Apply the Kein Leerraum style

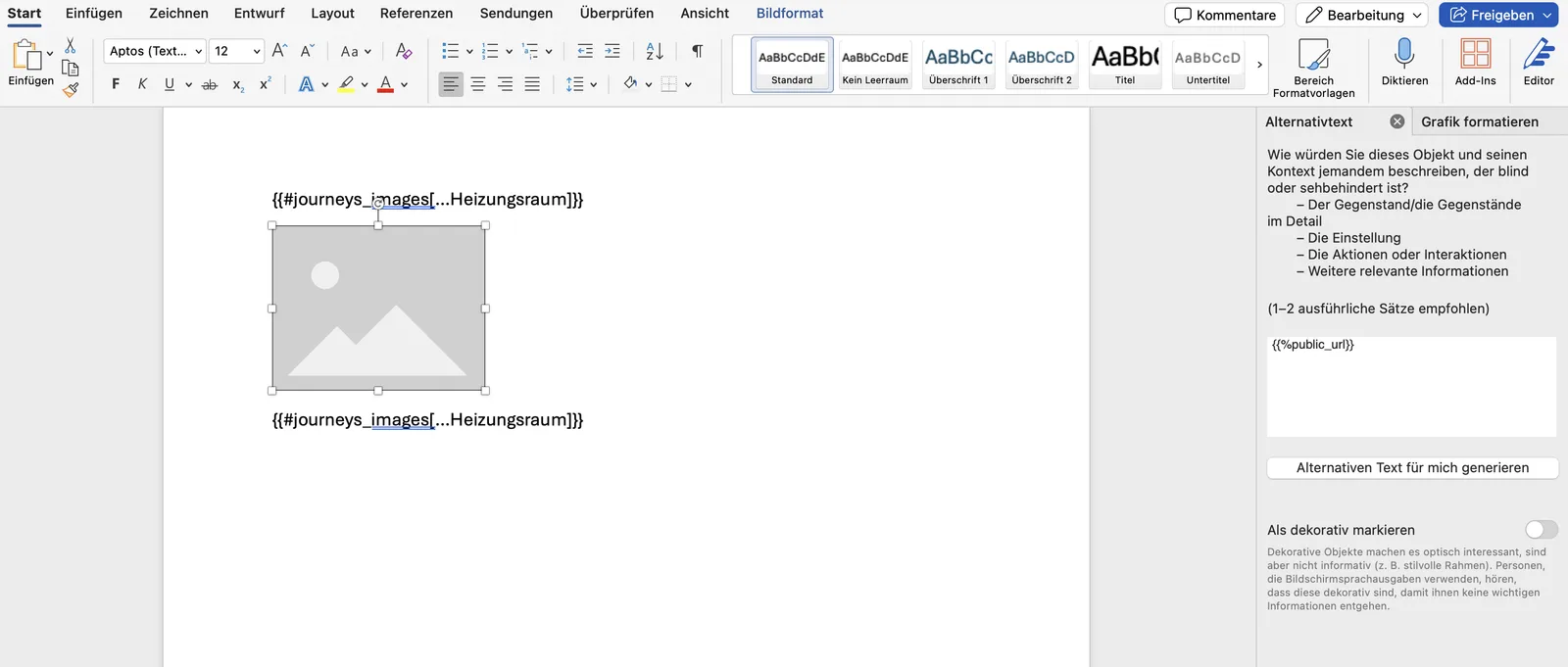pos(875,65)
